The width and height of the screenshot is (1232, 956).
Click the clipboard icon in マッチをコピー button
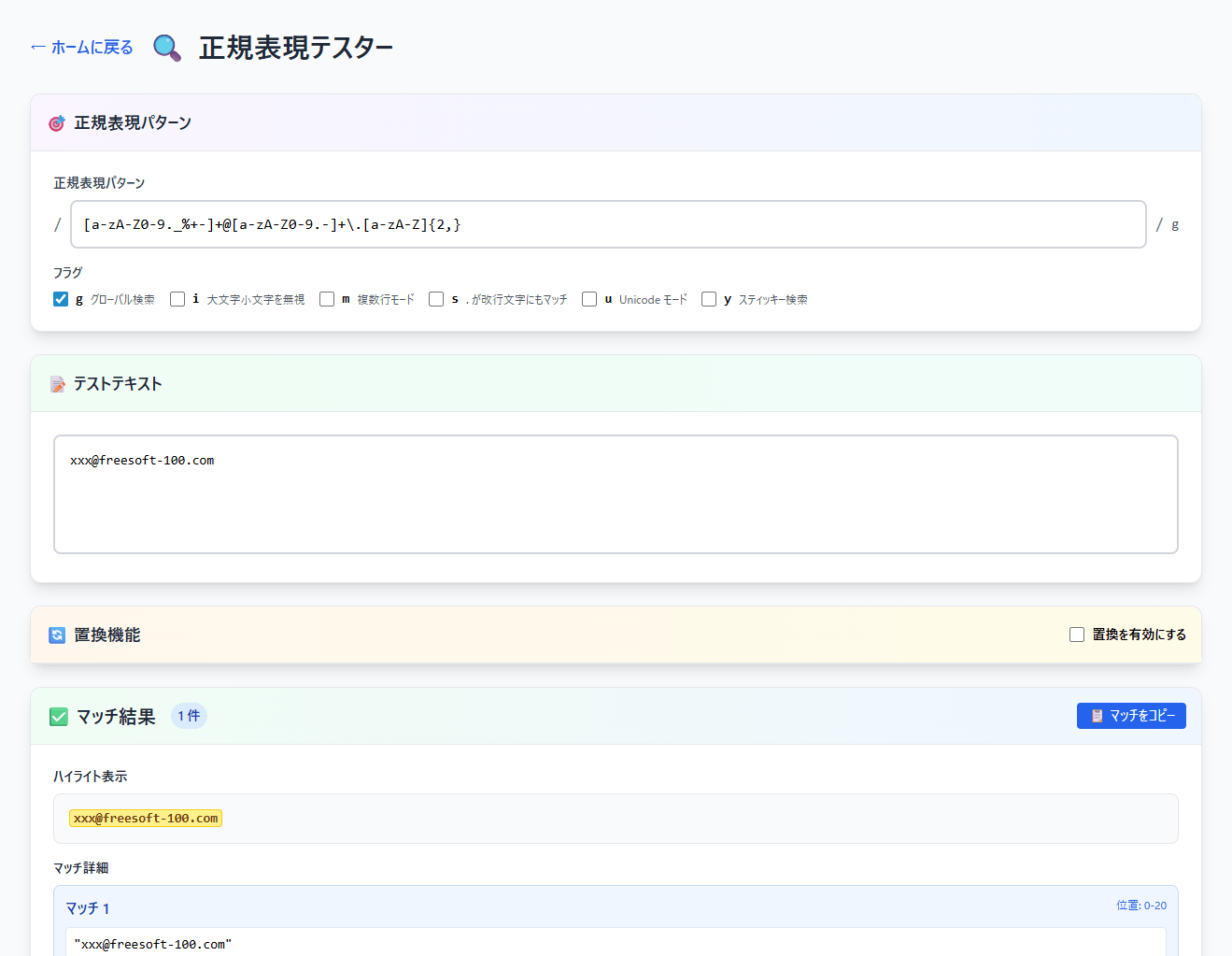[x=1097, y=716]
